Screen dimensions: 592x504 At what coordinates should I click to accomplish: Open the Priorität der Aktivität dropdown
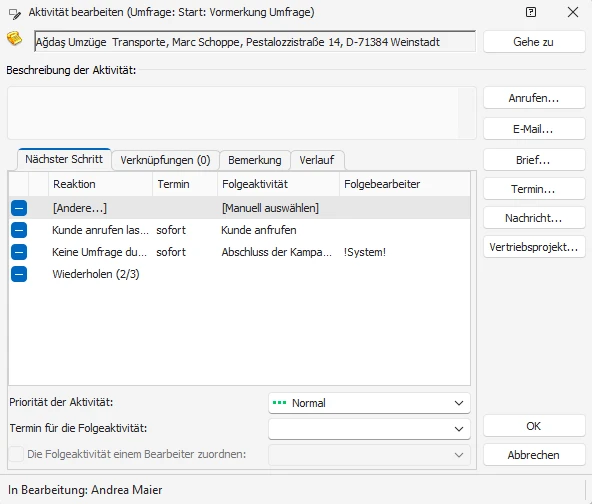[x=369, y=403]
